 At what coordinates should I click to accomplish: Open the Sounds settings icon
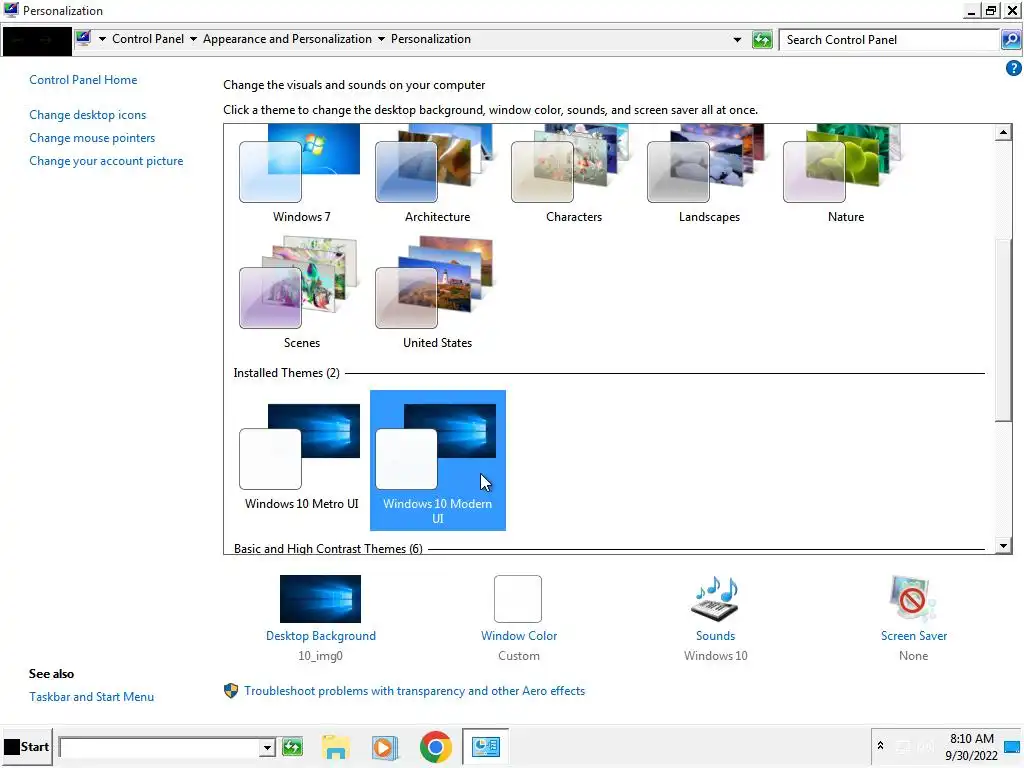pos(715,599)
